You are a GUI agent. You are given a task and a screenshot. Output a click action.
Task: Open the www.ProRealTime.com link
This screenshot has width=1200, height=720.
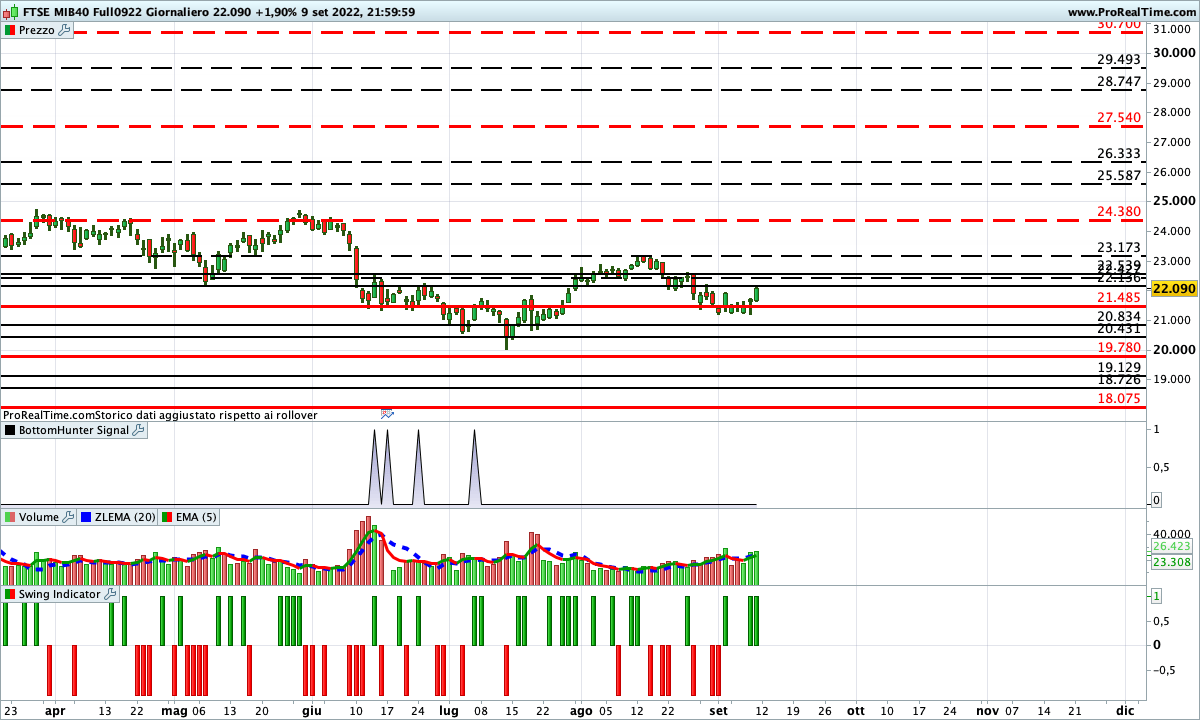pyautogui.click(x=1133, y=12)
